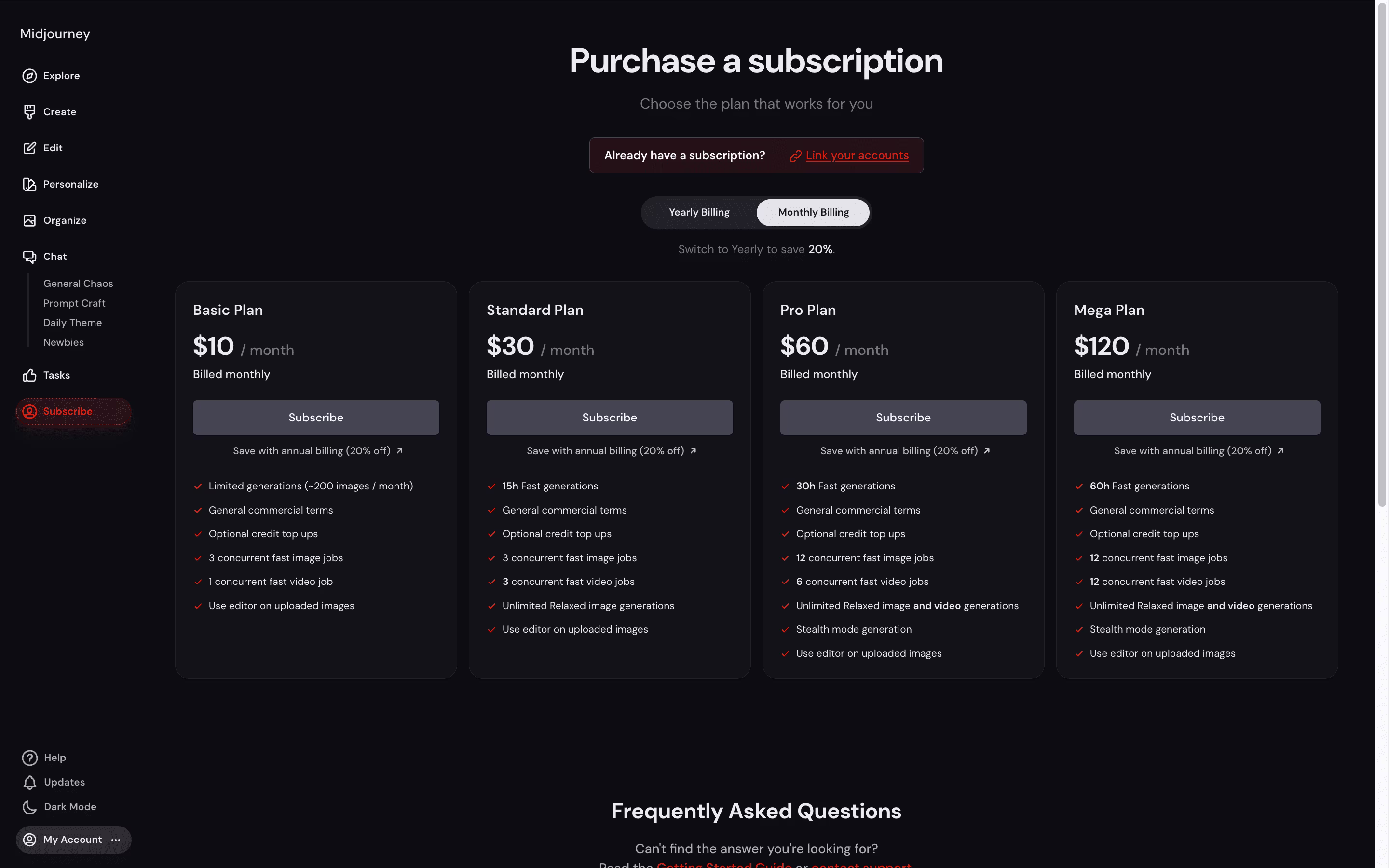Subscribe to the Pro Plan
This screenshot has height=868, width=1389.
point(903,417)
